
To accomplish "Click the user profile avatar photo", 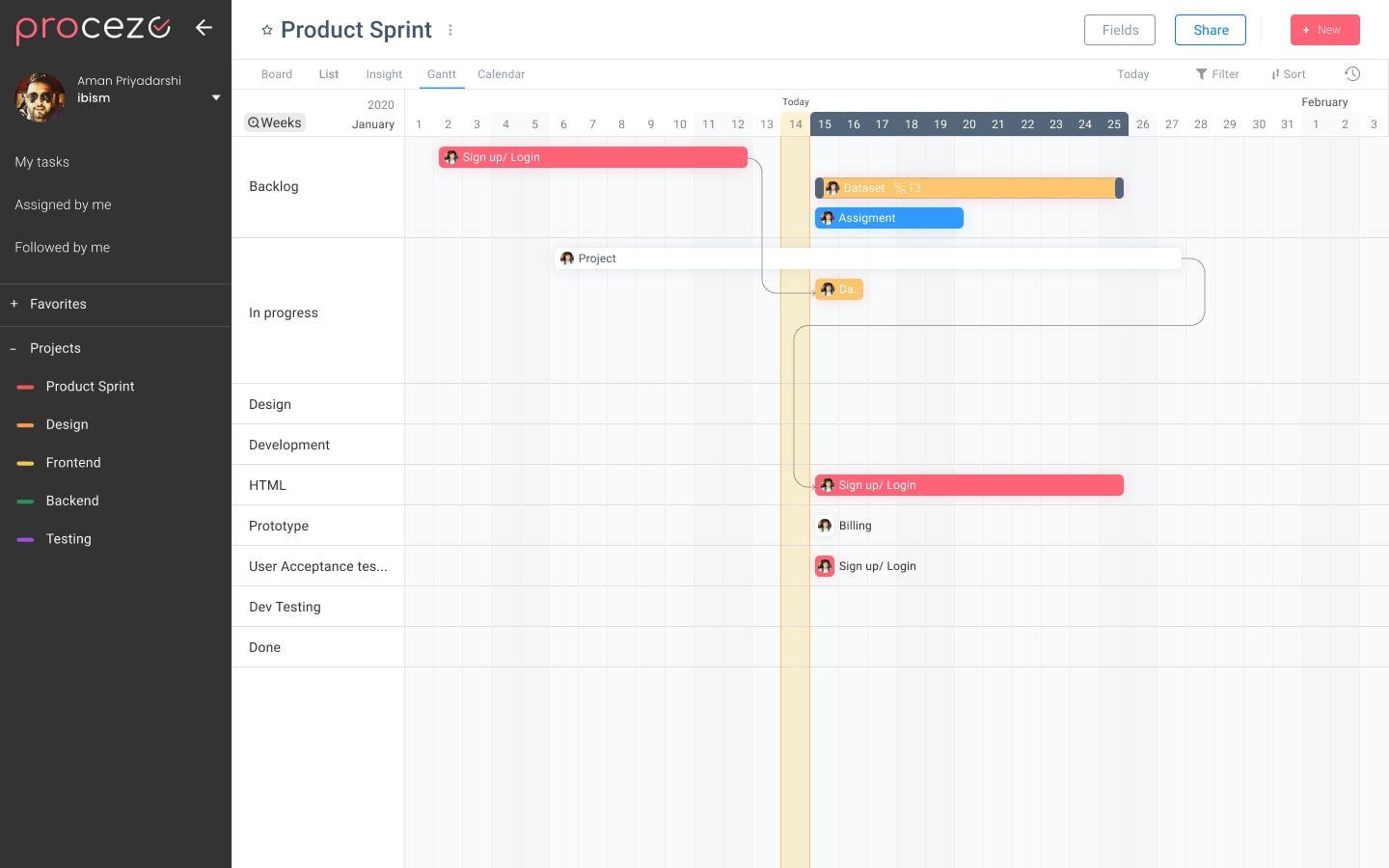I will (x=41, y=97).
